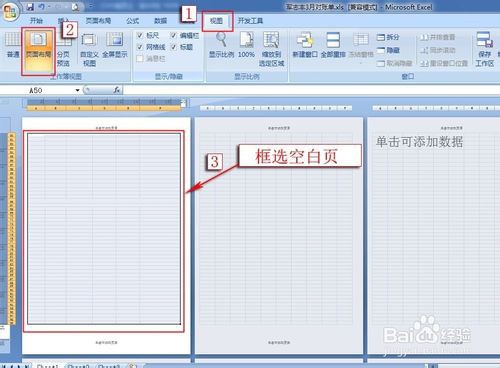Set zoom to 100%

click(x=246, y=45)
